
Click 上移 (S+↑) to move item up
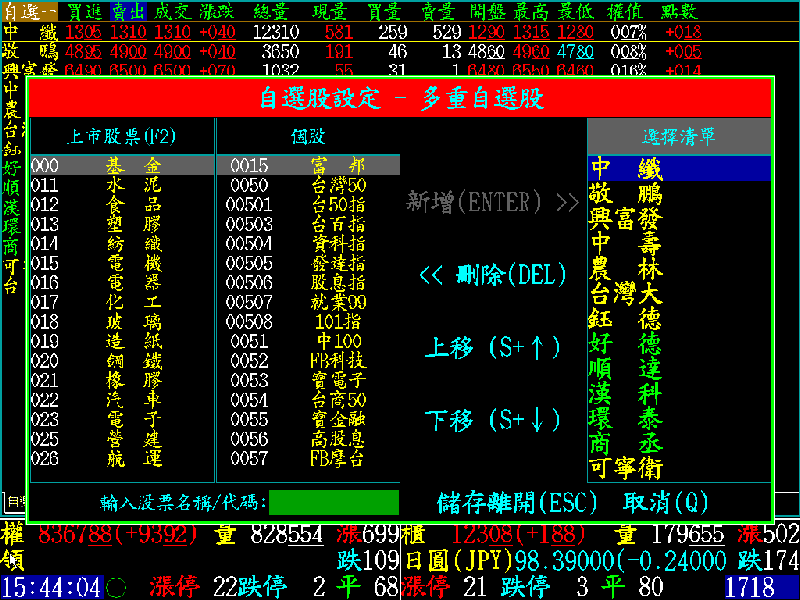point(493,347)
